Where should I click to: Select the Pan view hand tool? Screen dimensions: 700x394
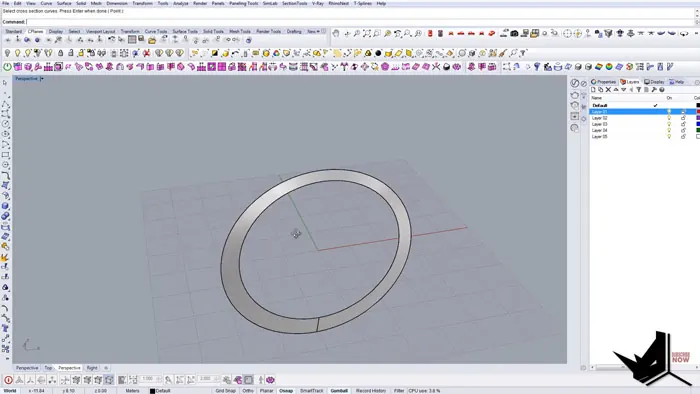pos(336,33)
